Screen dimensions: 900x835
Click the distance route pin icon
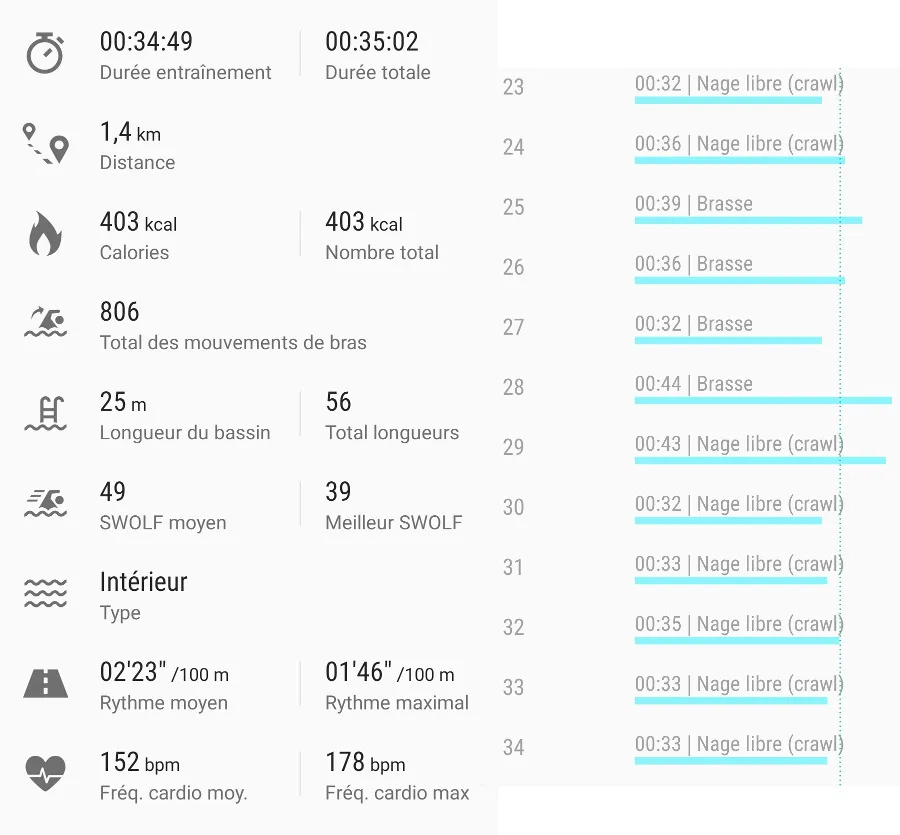(45, 143)
